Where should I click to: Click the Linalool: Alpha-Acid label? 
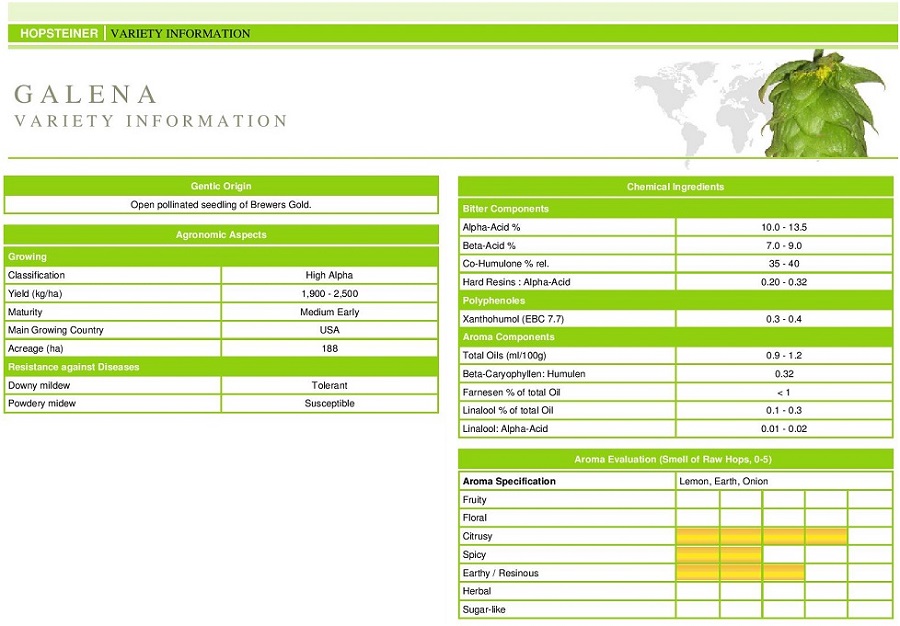coord(505,429)
